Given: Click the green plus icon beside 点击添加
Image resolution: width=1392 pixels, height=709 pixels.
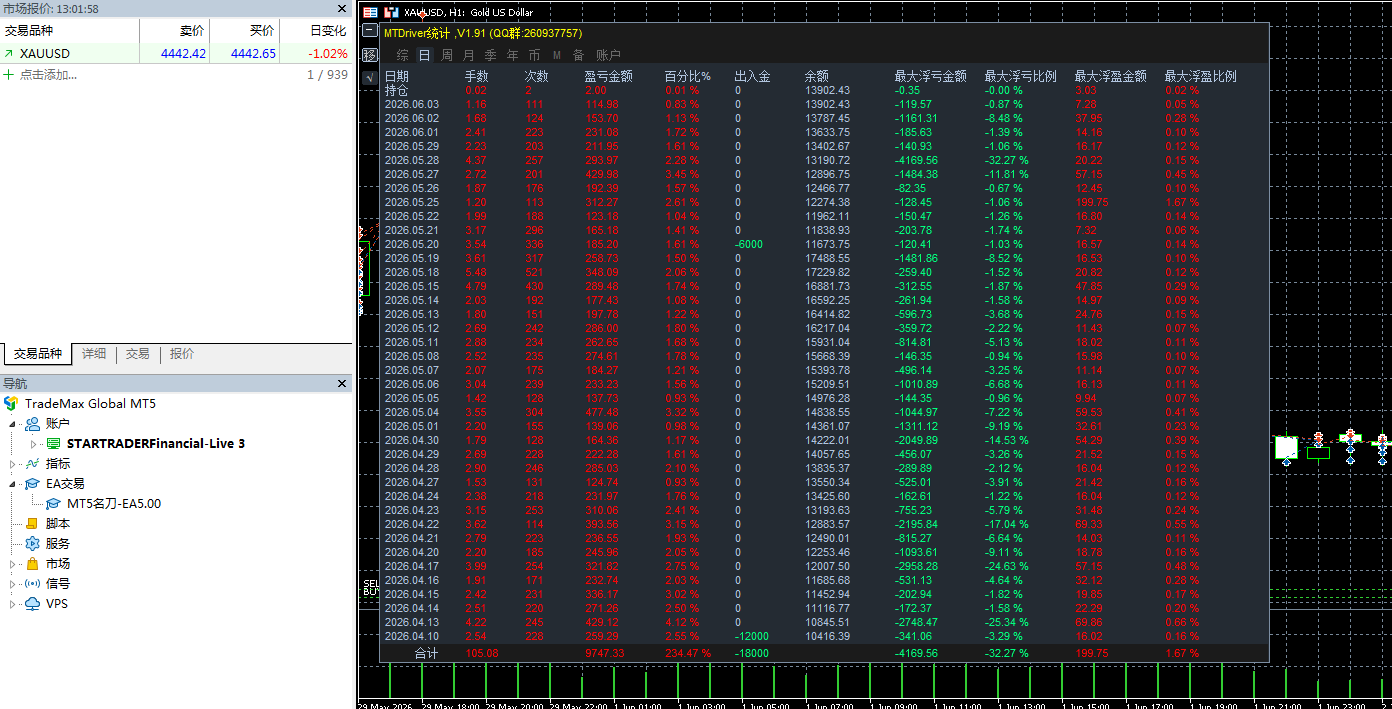Looking at the screenshot, I should tap(9, 75).
